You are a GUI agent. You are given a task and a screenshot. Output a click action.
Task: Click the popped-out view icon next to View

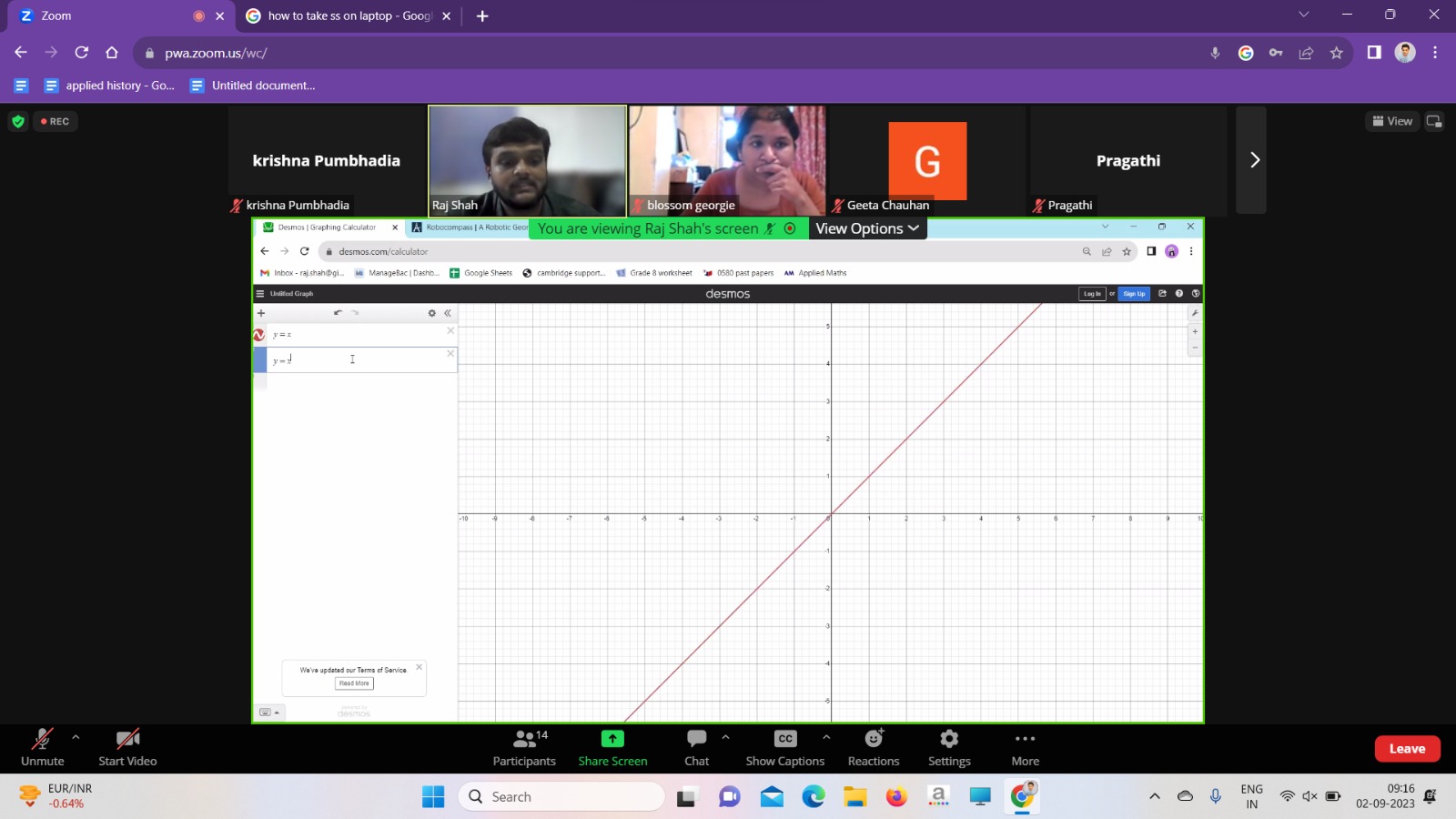[x=1434, y=121]
